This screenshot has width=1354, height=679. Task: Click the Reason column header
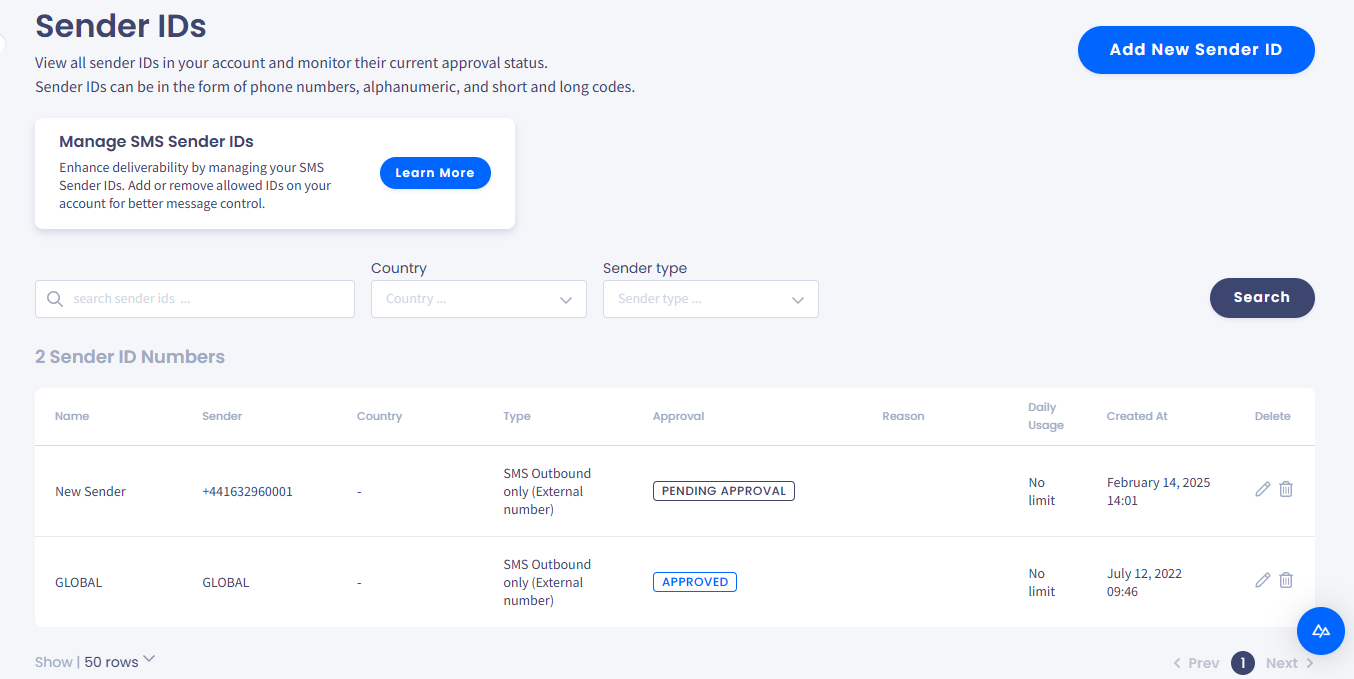tap(903, 416)
